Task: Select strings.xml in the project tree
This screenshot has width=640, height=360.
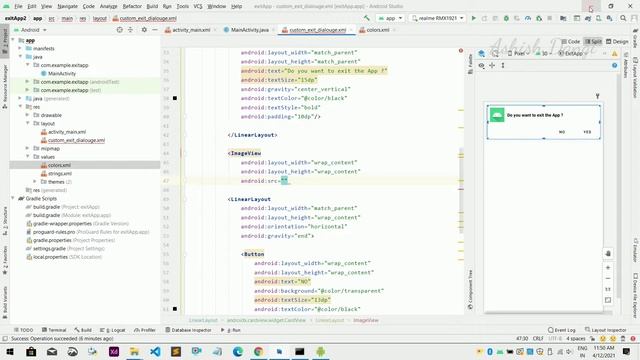Action: pos(60,173)
